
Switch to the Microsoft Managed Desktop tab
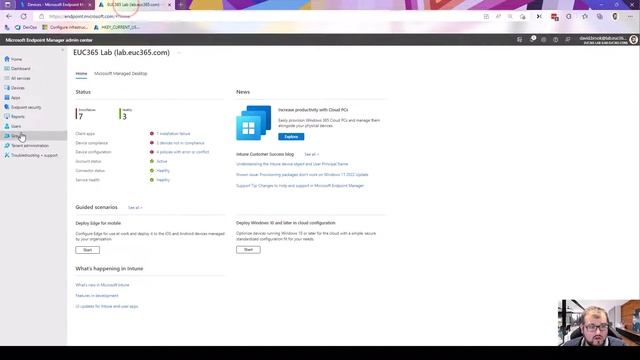121,74
